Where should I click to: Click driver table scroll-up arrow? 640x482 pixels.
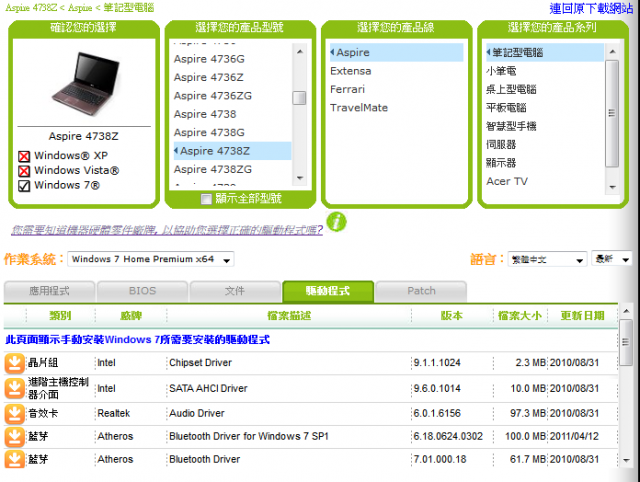pos(626,312)
